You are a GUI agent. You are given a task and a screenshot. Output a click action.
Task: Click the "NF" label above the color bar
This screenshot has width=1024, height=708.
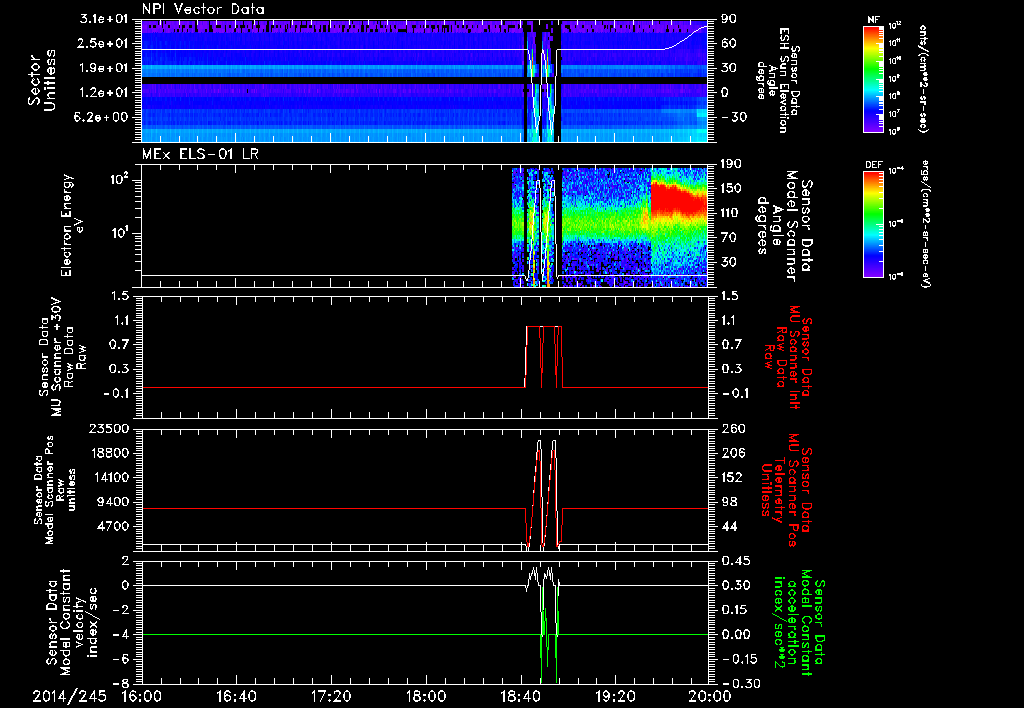pos(873,20)
